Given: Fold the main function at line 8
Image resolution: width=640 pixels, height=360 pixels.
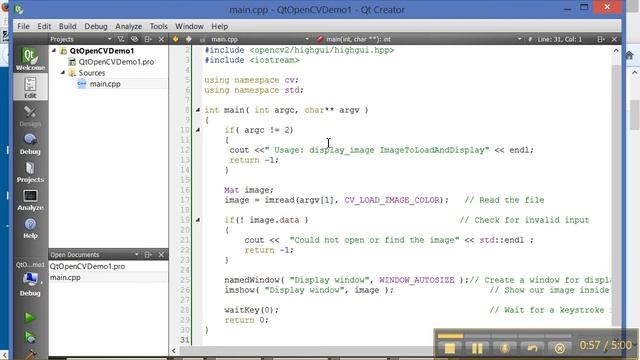Looking at the screenshot, I should pos(198,110).
